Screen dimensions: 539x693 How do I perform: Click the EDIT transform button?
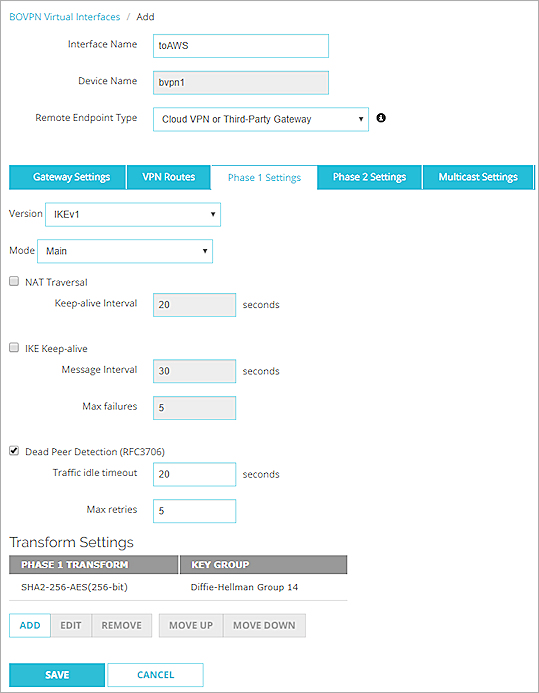pyautogui.click(x=71, y=625)
